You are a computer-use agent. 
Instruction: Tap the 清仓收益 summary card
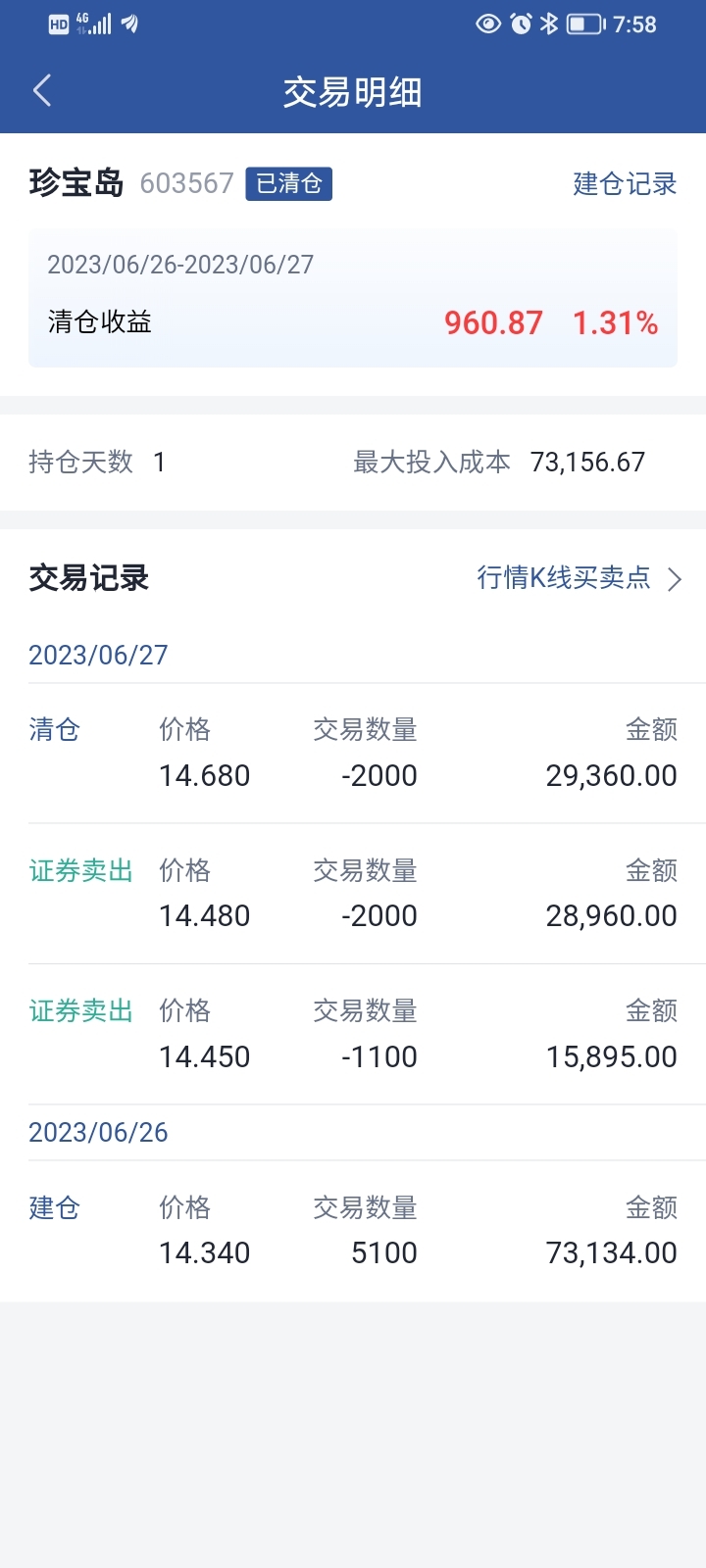(x=353, y=299)
